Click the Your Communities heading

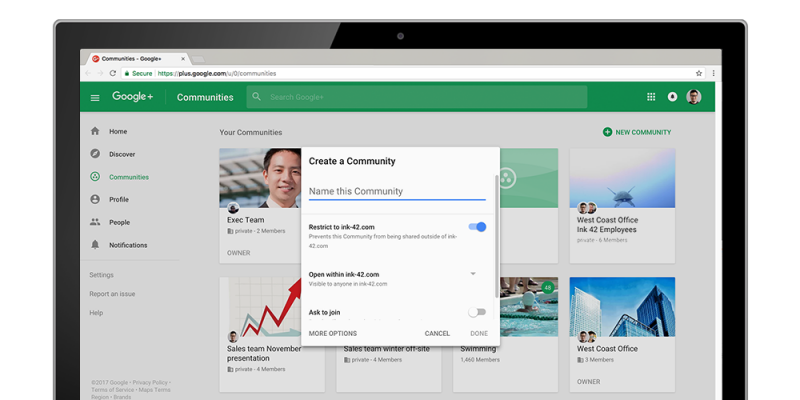(x=251, y=133)
